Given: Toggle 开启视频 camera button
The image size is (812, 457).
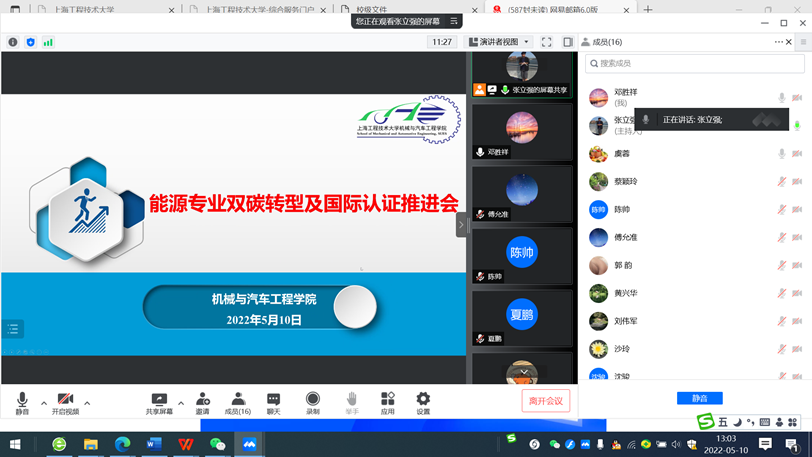Looking at the screenshot, I should (65, 402).
